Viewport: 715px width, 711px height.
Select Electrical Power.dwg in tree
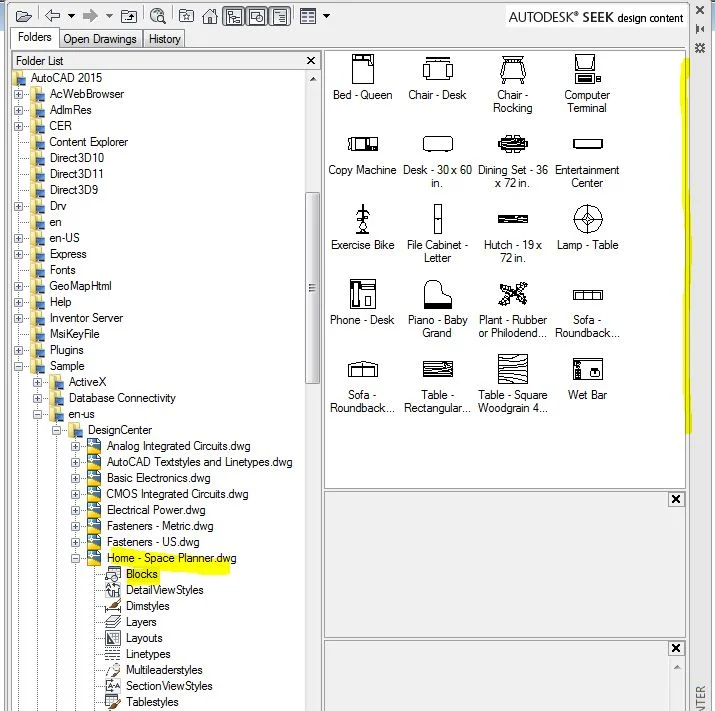(x=156, y=510)
